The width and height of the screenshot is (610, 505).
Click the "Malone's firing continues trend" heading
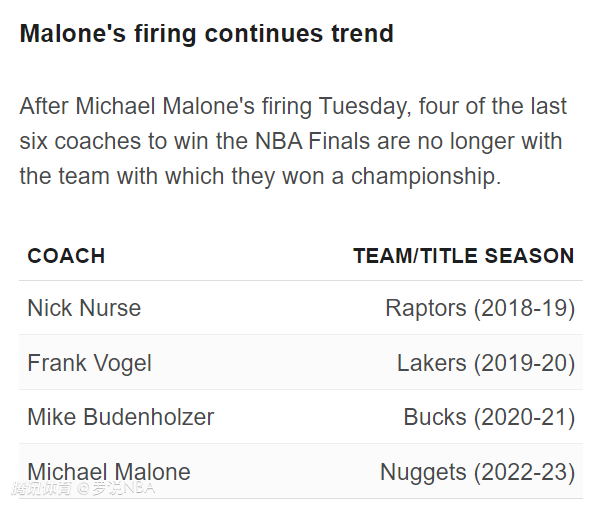(207, 33)
